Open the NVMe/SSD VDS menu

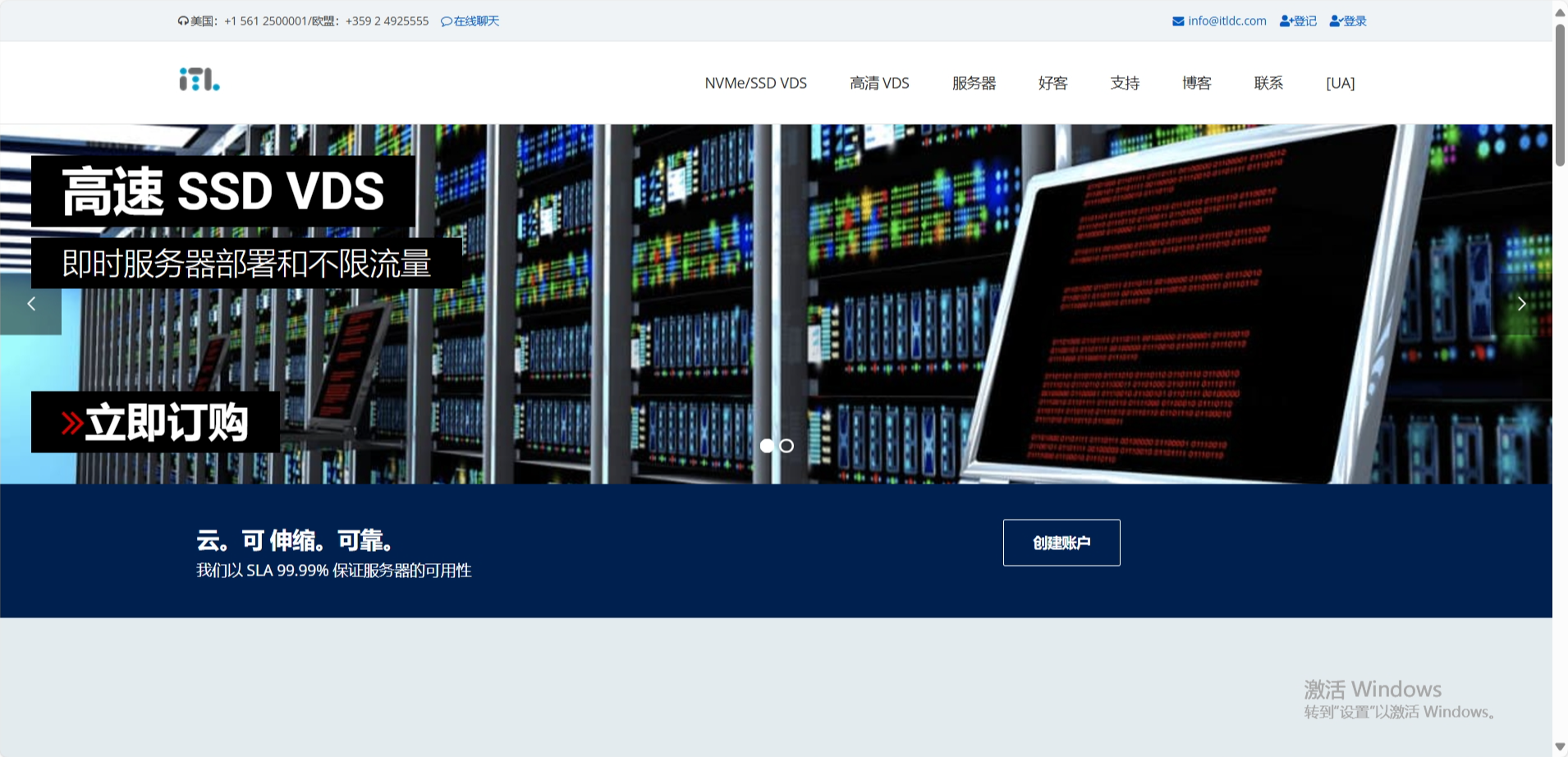point(755,83)
